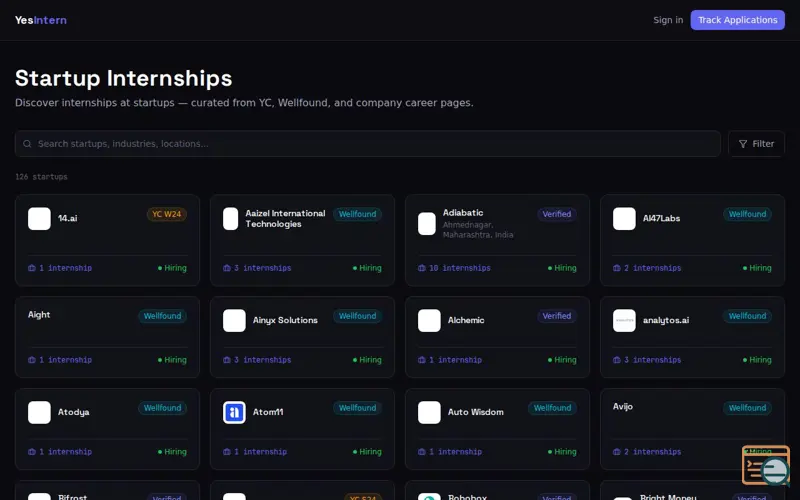800x500 pixels.
Task: Click briefcase icon on Atom11 card
Action: coord(227,452)
